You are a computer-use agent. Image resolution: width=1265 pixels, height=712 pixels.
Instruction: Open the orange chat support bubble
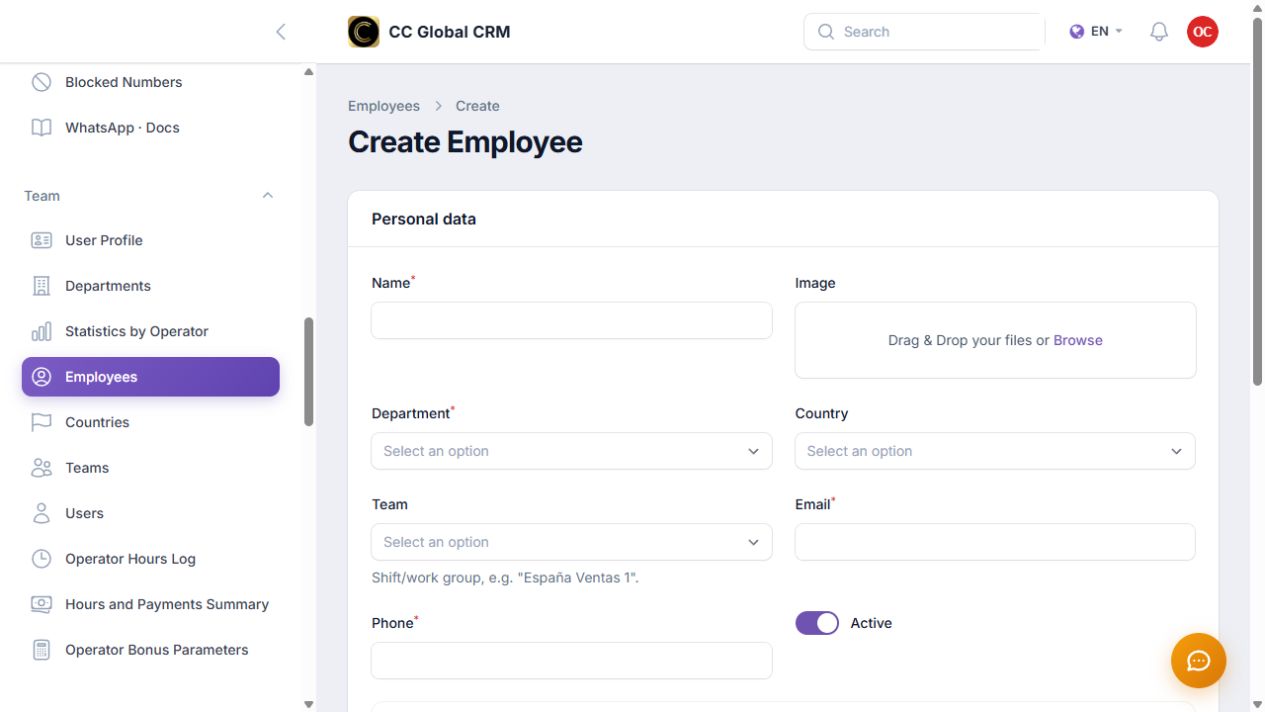1198,660
